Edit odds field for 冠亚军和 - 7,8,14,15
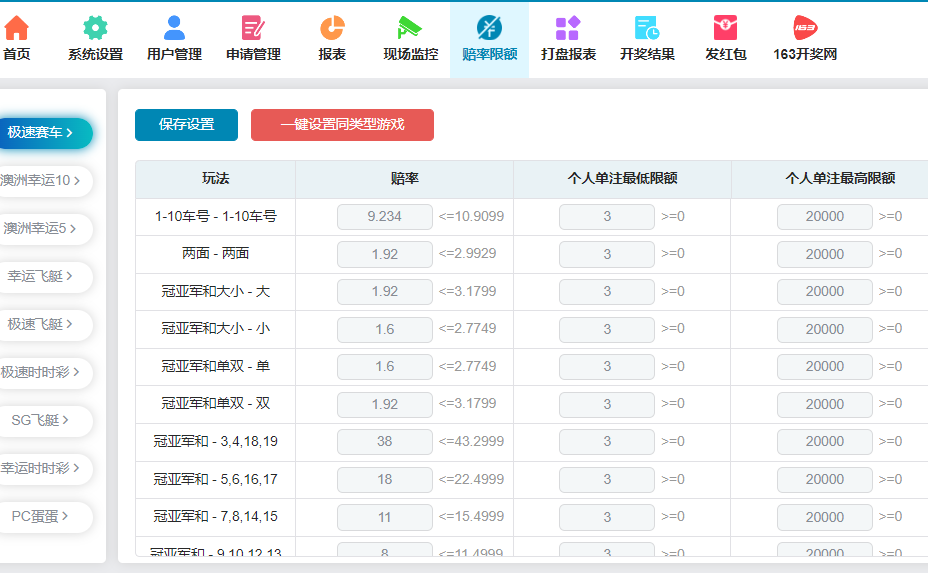 (x=385, y=517)
